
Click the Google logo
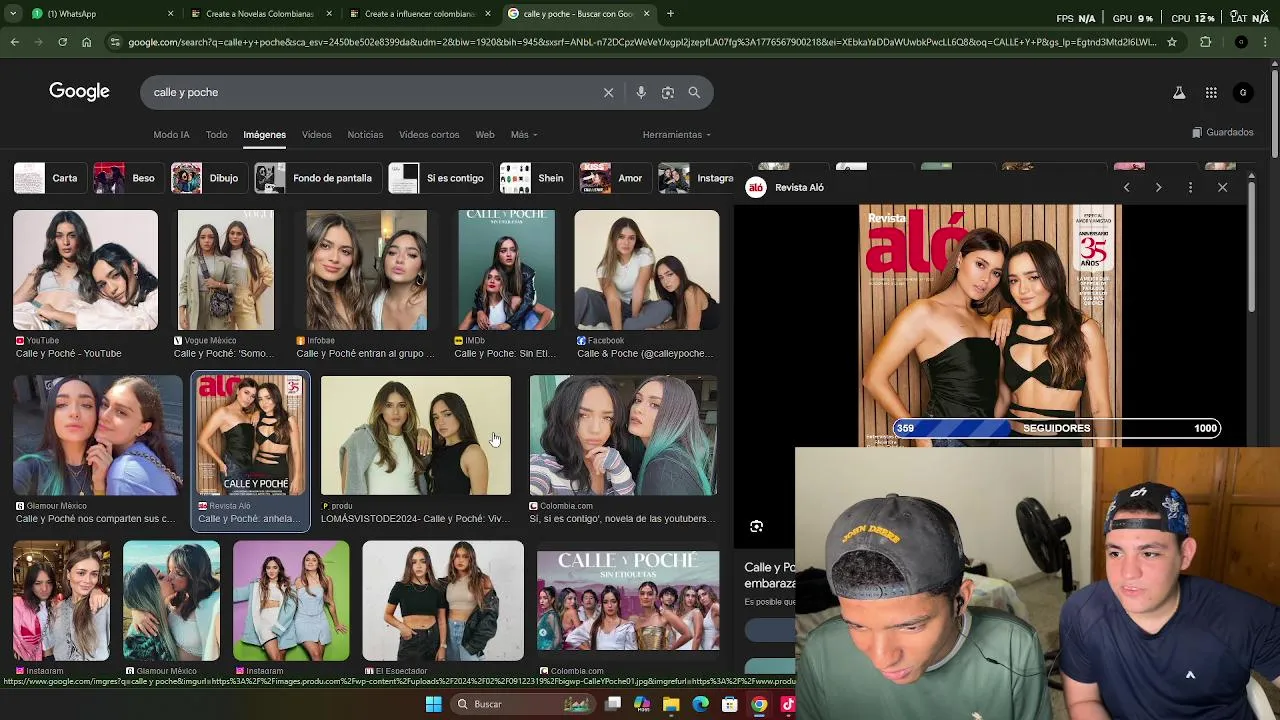click(x=79, y=92)
